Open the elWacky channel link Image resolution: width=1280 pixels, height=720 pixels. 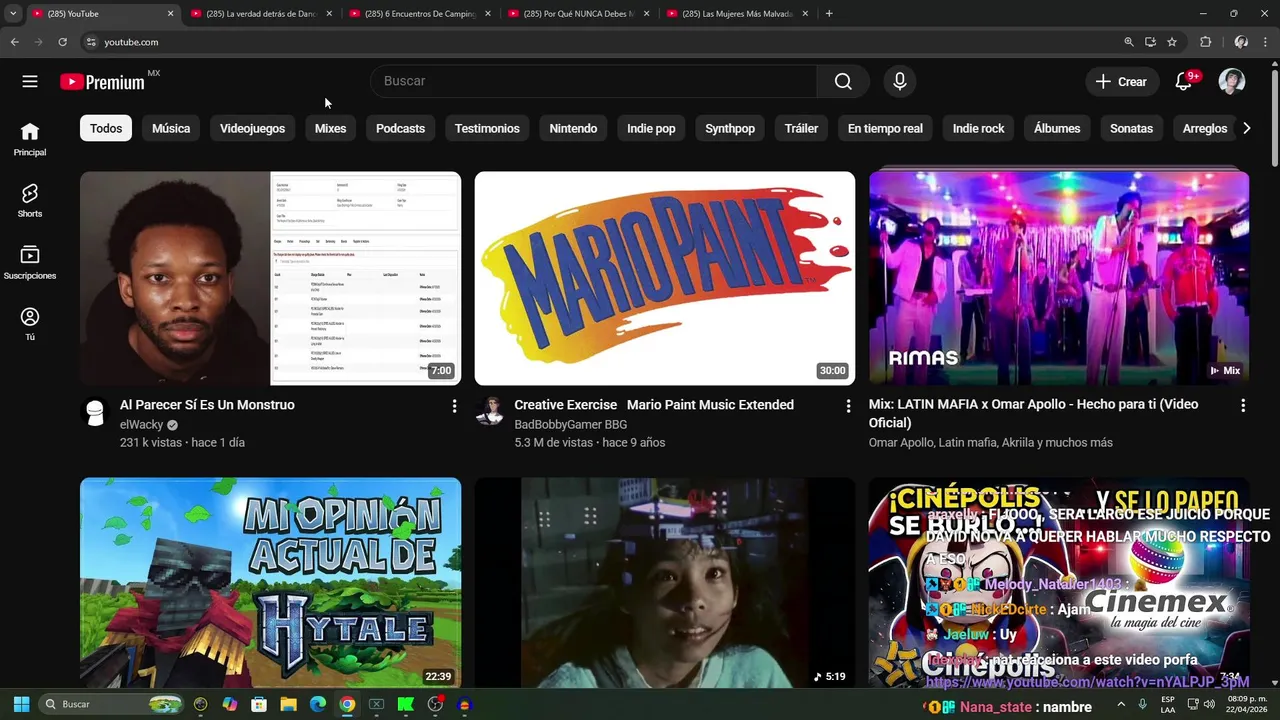(141, 424)
